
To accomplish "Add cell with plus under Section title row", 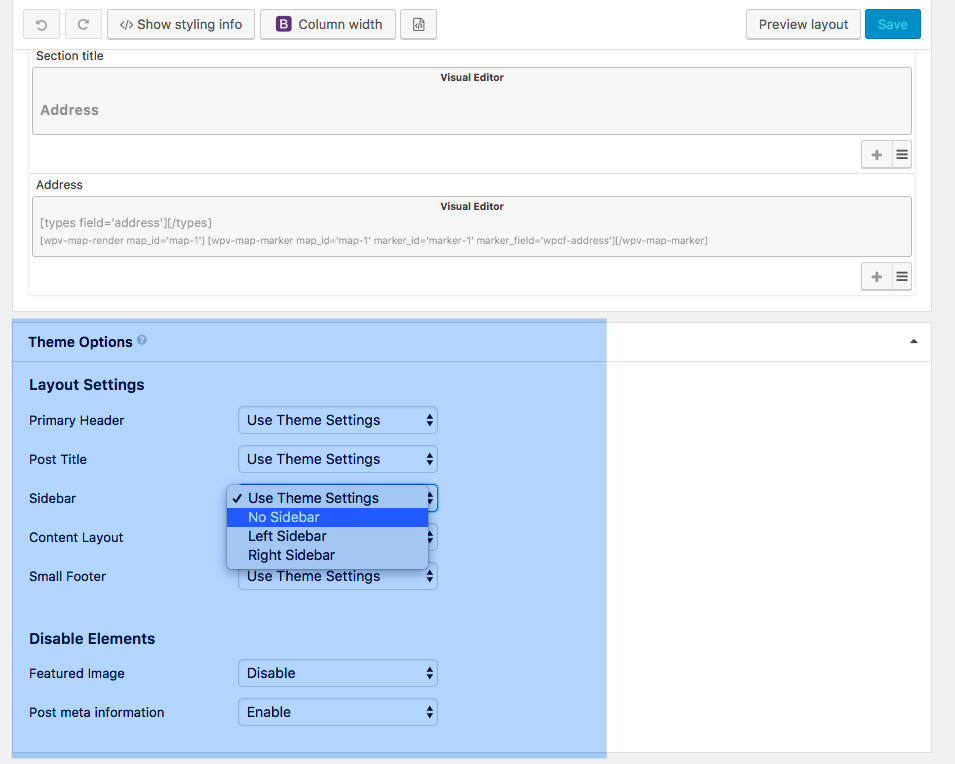I will 876,155.
